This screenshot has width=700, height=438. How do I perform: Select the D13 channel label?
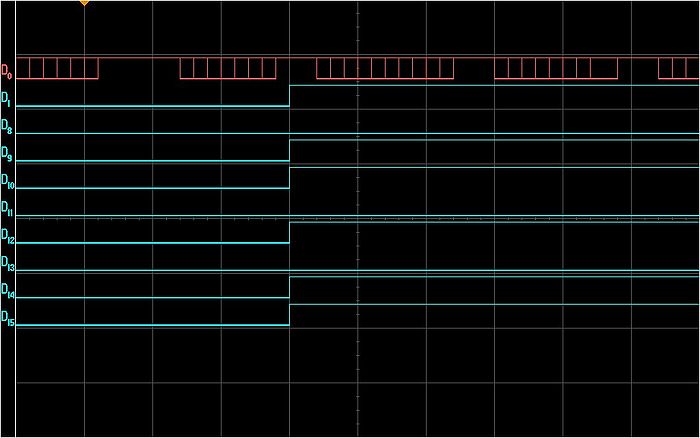pos(8,264)
